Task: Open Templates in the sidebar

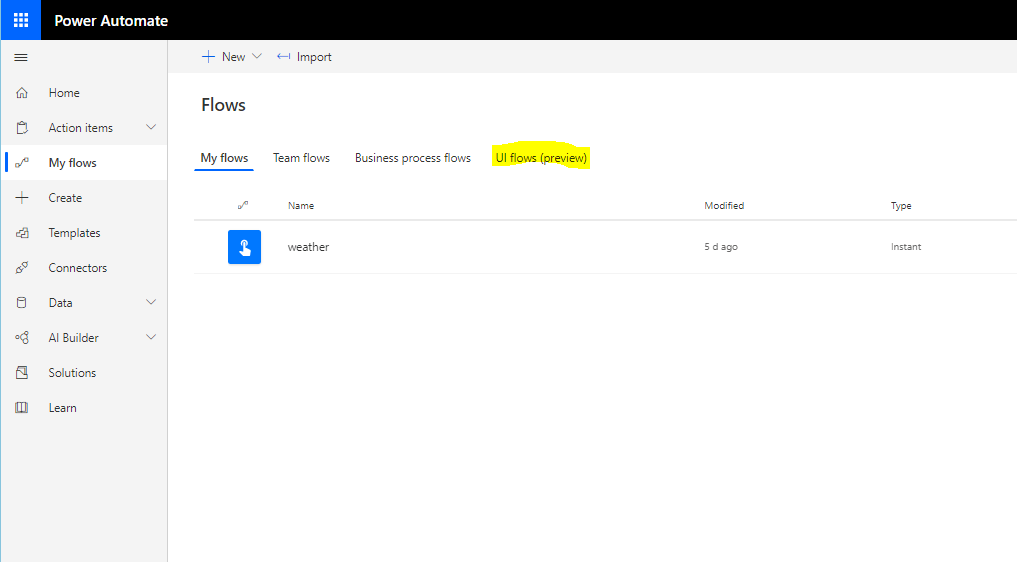Action: [75, 233]
